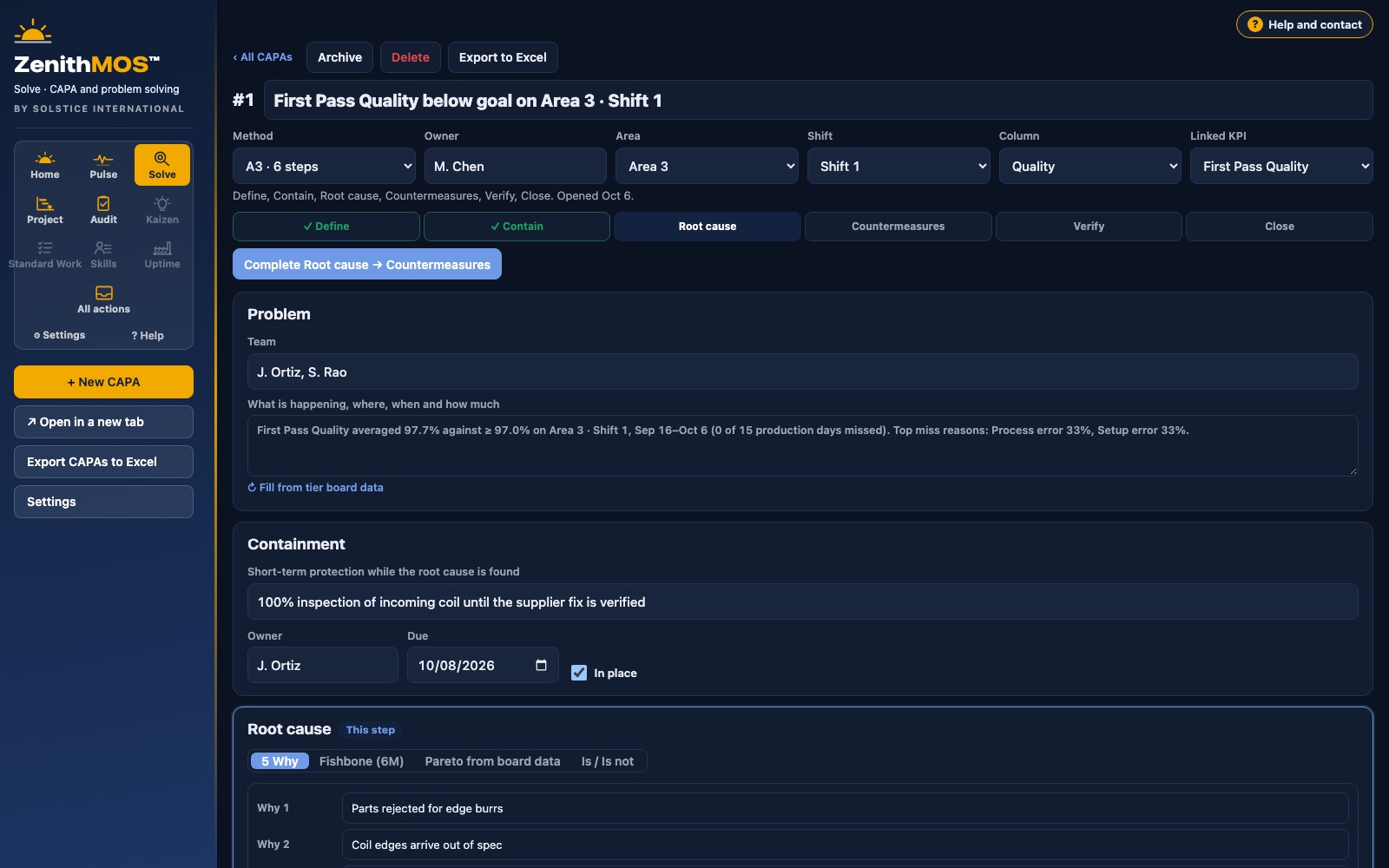Switch to the Contain step tab
1389x868 pixels.
(x=517, y=227)
